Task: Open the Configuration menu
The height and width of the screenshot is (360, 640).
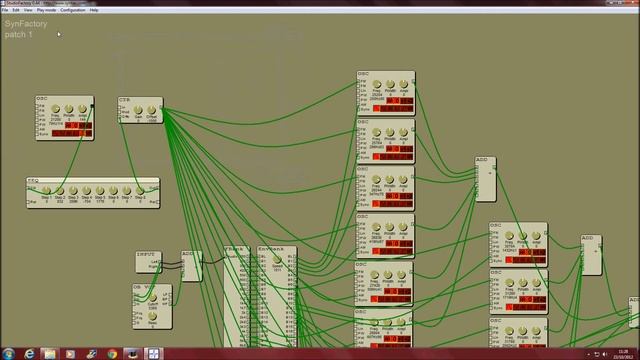Action: point(73,10)
